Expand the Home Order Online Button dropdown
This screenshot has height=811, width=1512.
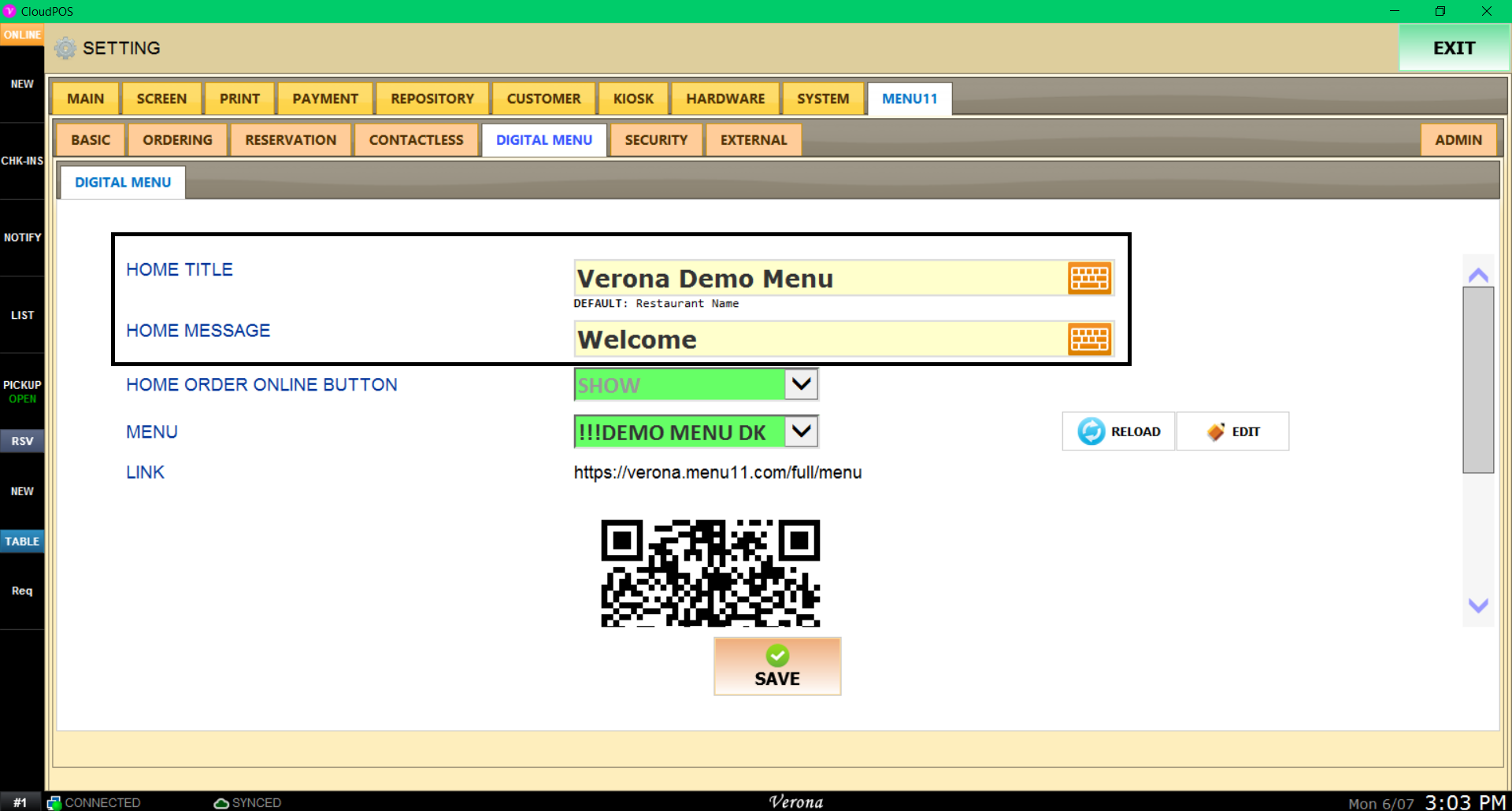(x=801, y=384)
